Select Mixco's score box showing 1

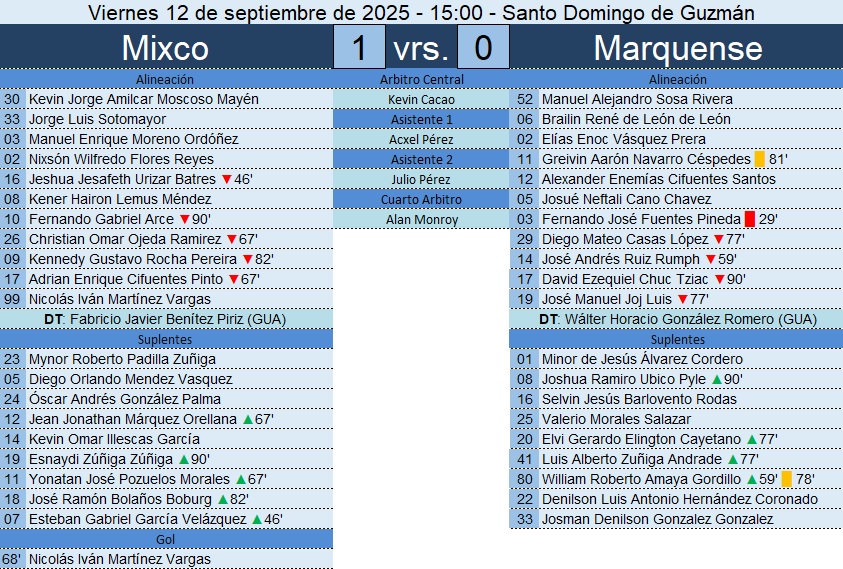[x=359, y=48]
